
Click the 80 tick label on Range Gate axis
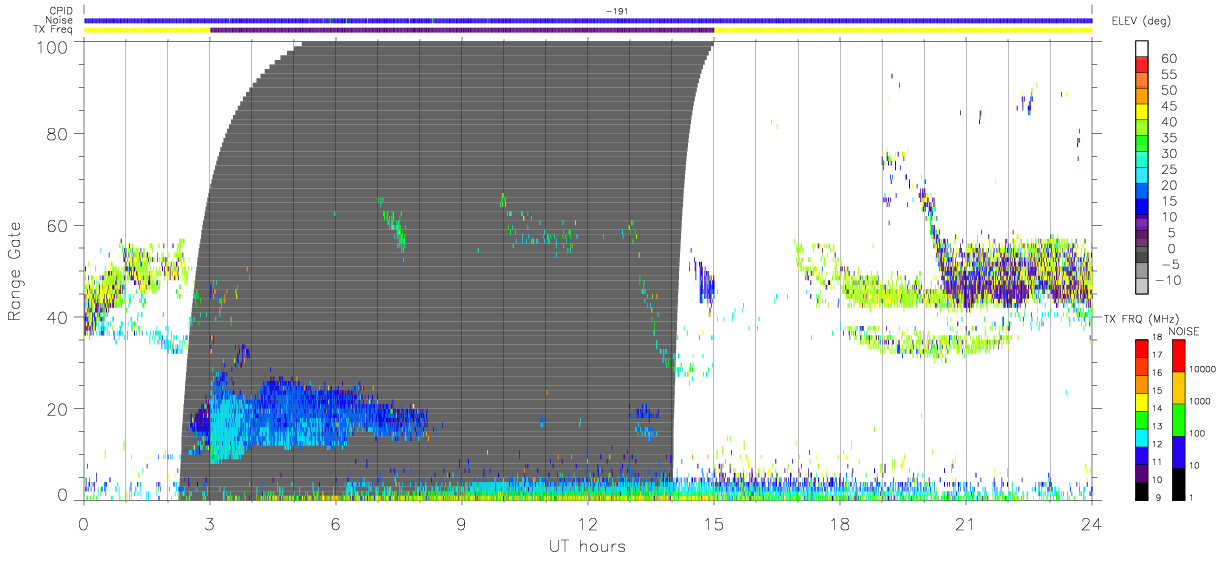coord(56,134)
